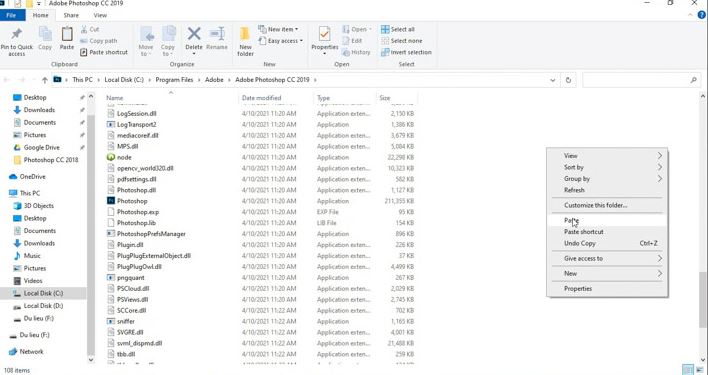Image resolution: width=708 pixels, height=375 pixels.
Task: Select the opencv_world320.dll file
Action: pos(145,168)
